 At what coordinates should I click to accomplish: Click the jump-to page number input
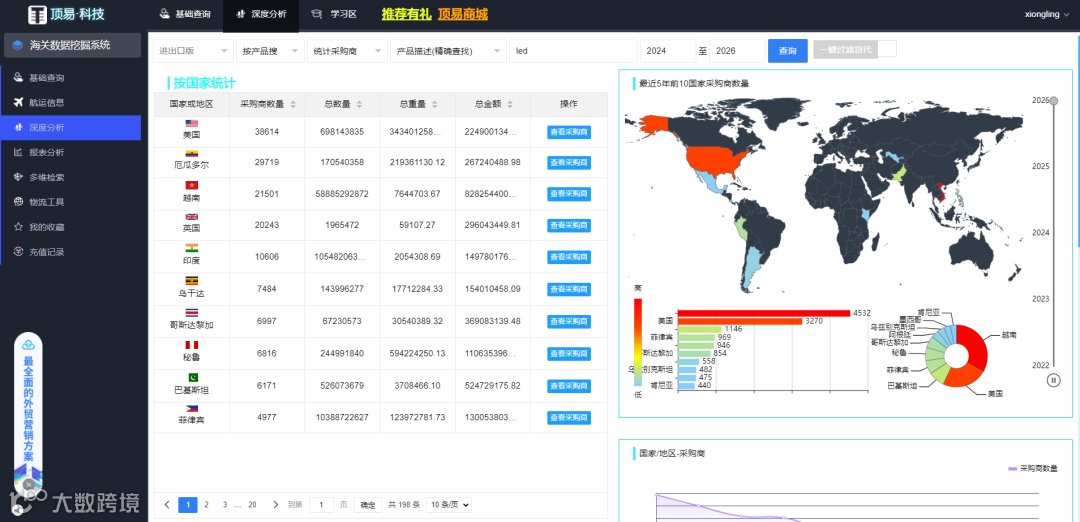pos(321,505)
